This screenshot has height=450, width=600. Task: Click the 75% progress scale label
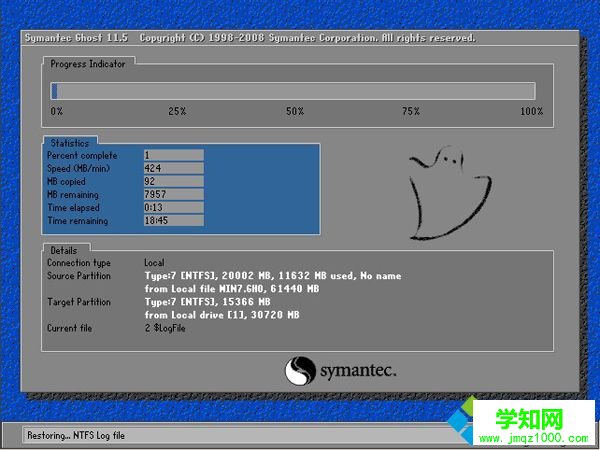411,111
